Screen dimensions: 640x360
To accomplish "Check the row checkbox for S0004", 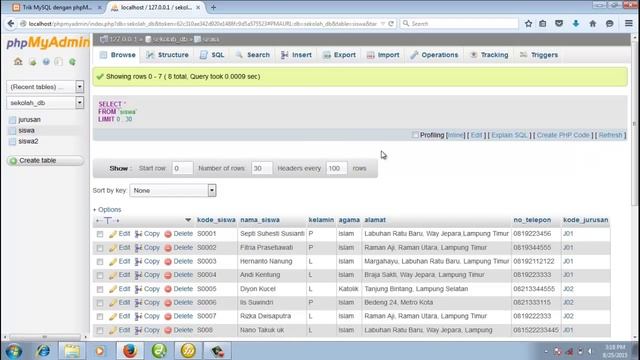I will [x=100, y=276].
